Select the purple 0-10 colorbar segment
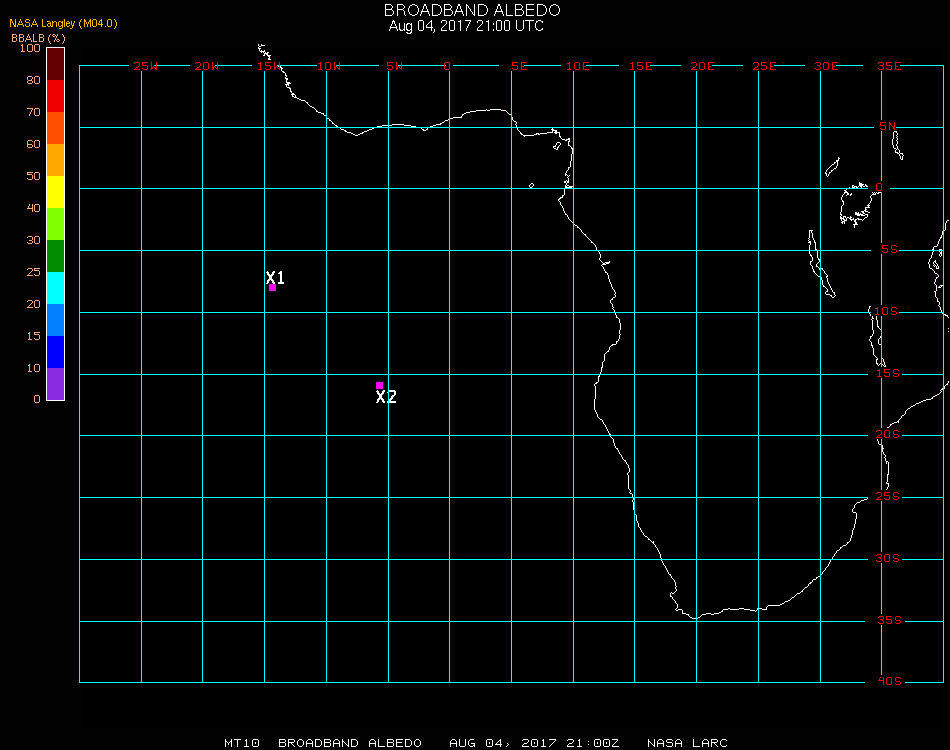Viewport: 950px width, 750px height. (55, 384)
